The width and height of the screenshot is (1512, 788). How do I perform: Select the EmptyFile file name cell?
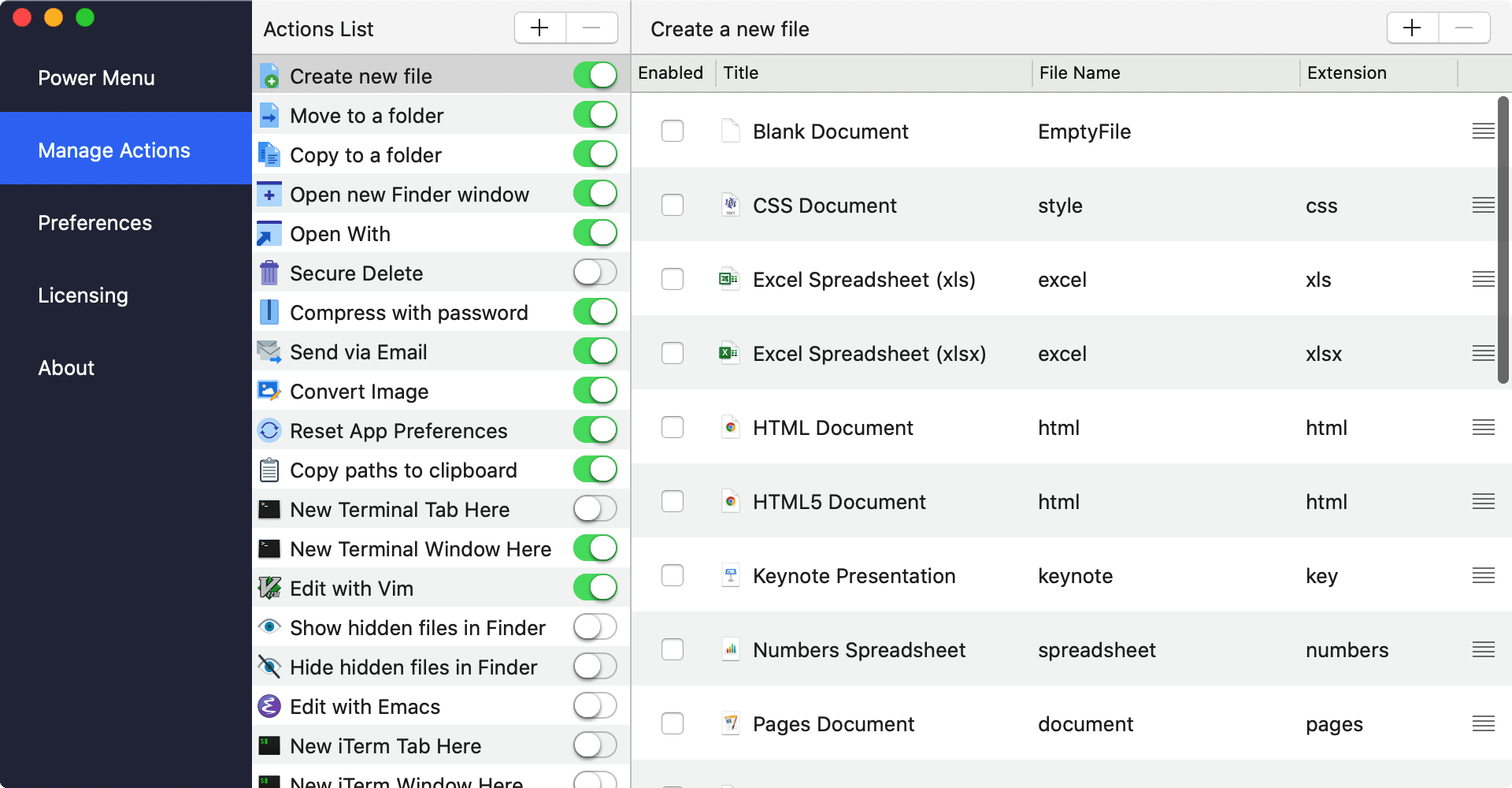tap(1084, 132)
